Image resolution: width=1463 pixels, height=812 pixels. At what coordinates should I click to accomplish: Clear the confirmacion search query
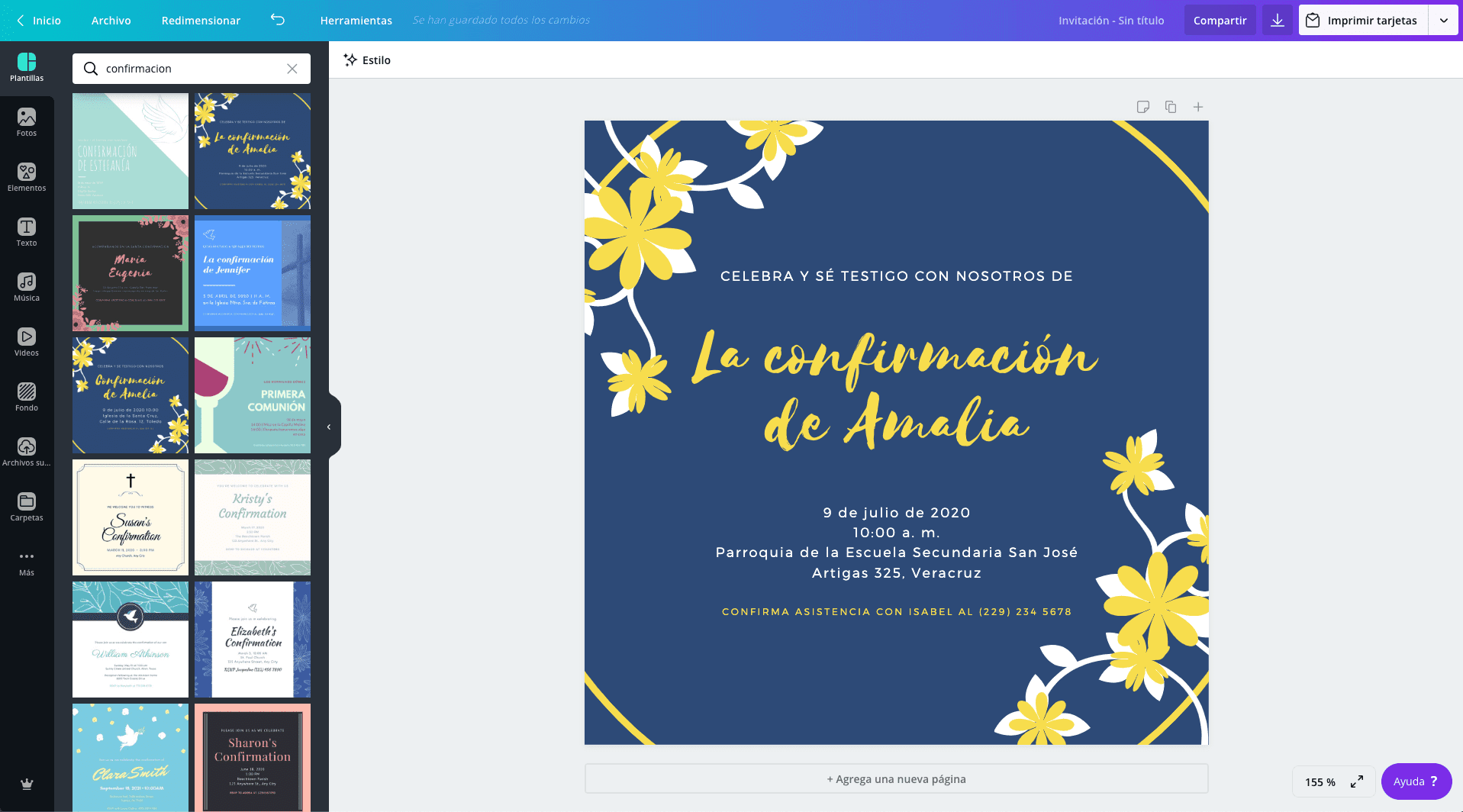click(x=292, y=68)
